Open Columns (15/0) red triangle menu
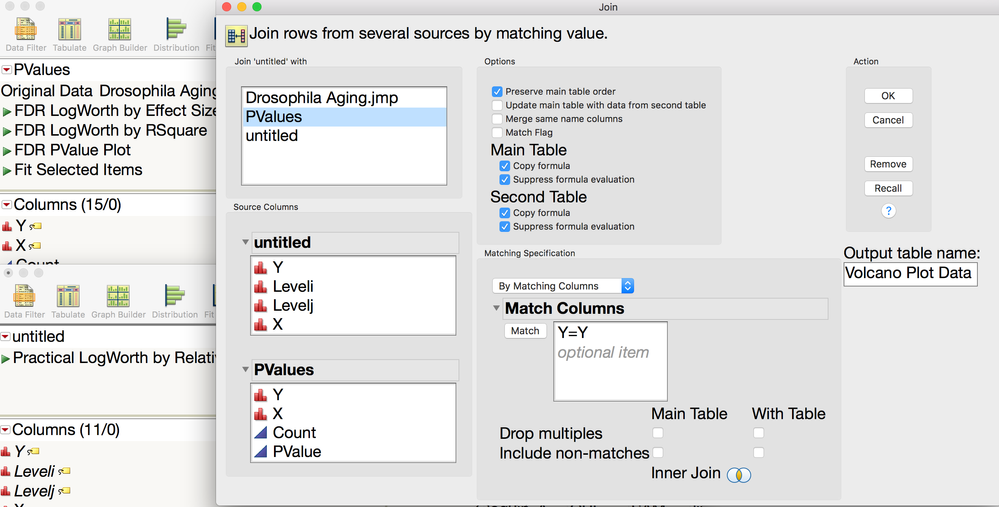This screenshot has height=507, width=999. coord(6,205)
